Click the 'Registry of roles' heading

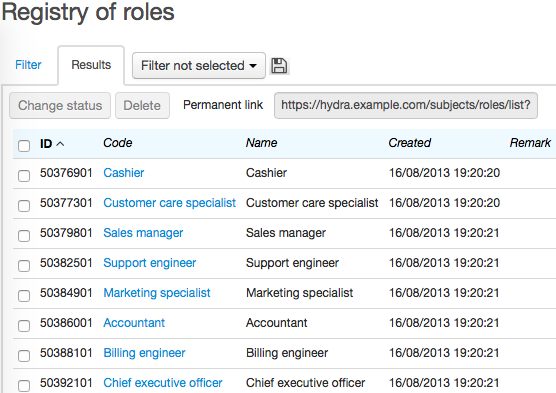pos(88,12)
